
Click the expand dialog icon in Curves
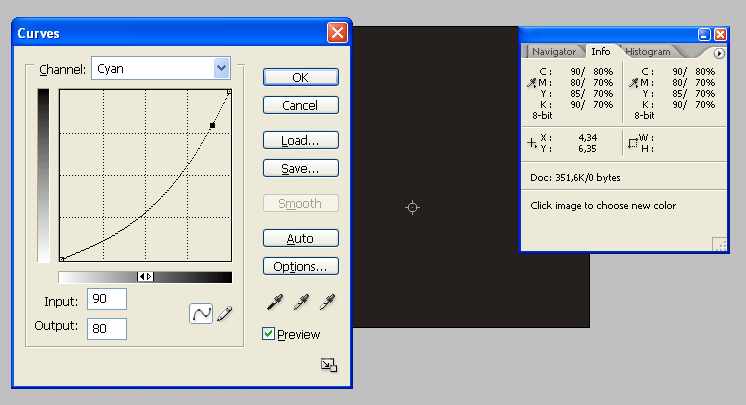329,365
